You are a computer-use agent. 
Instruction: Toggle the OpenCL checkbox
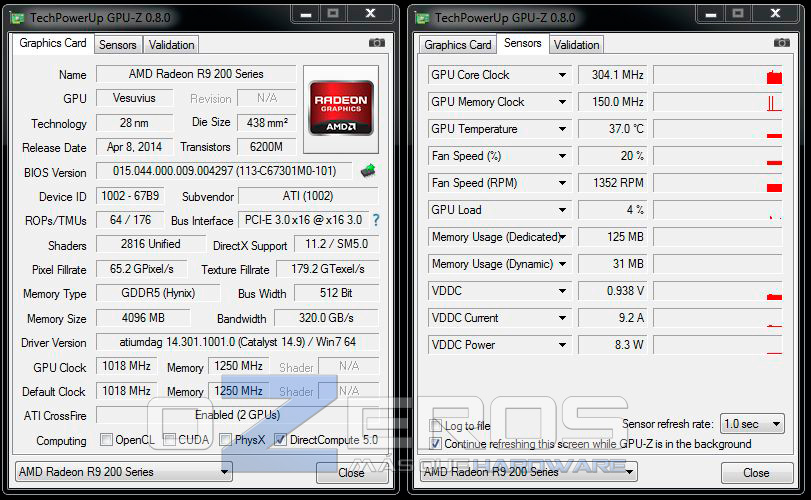(x=107, y=440)
